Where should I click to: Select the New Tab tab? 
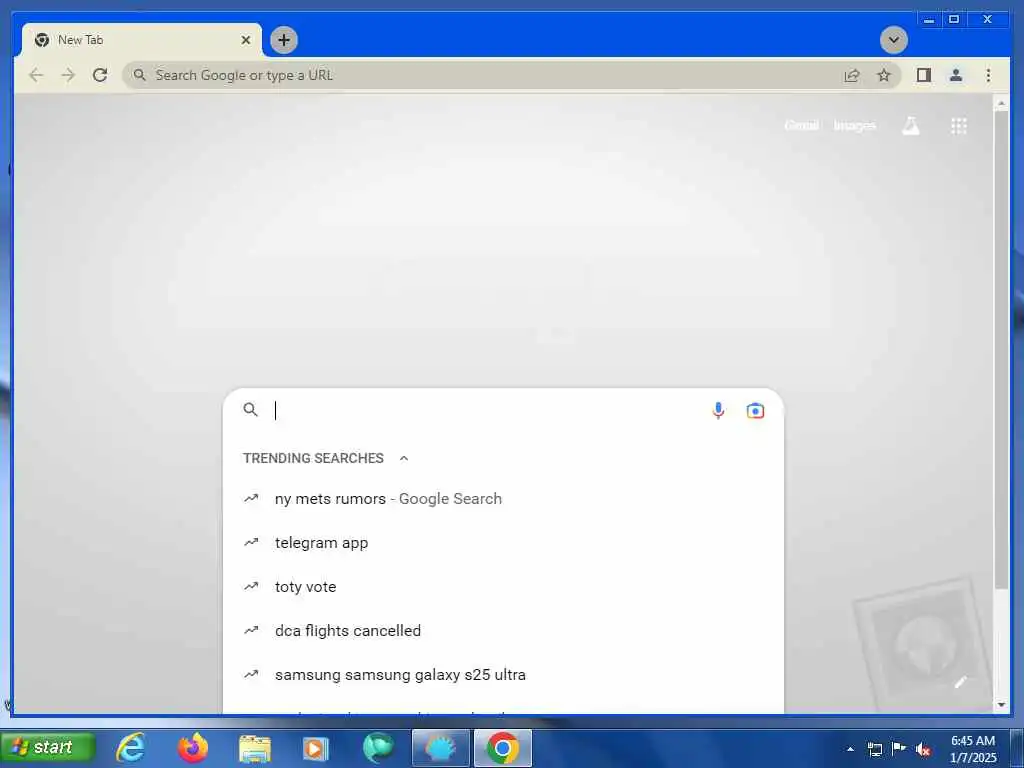(142, 40)
